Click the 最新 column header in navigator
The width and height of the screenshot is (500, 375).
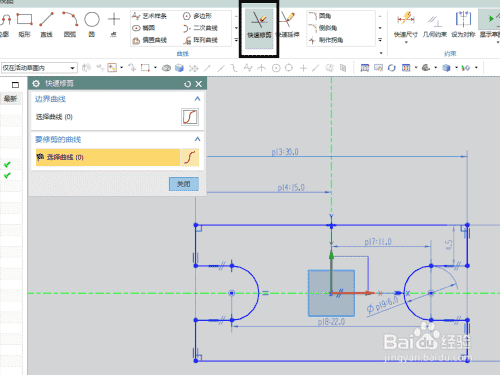10,99
